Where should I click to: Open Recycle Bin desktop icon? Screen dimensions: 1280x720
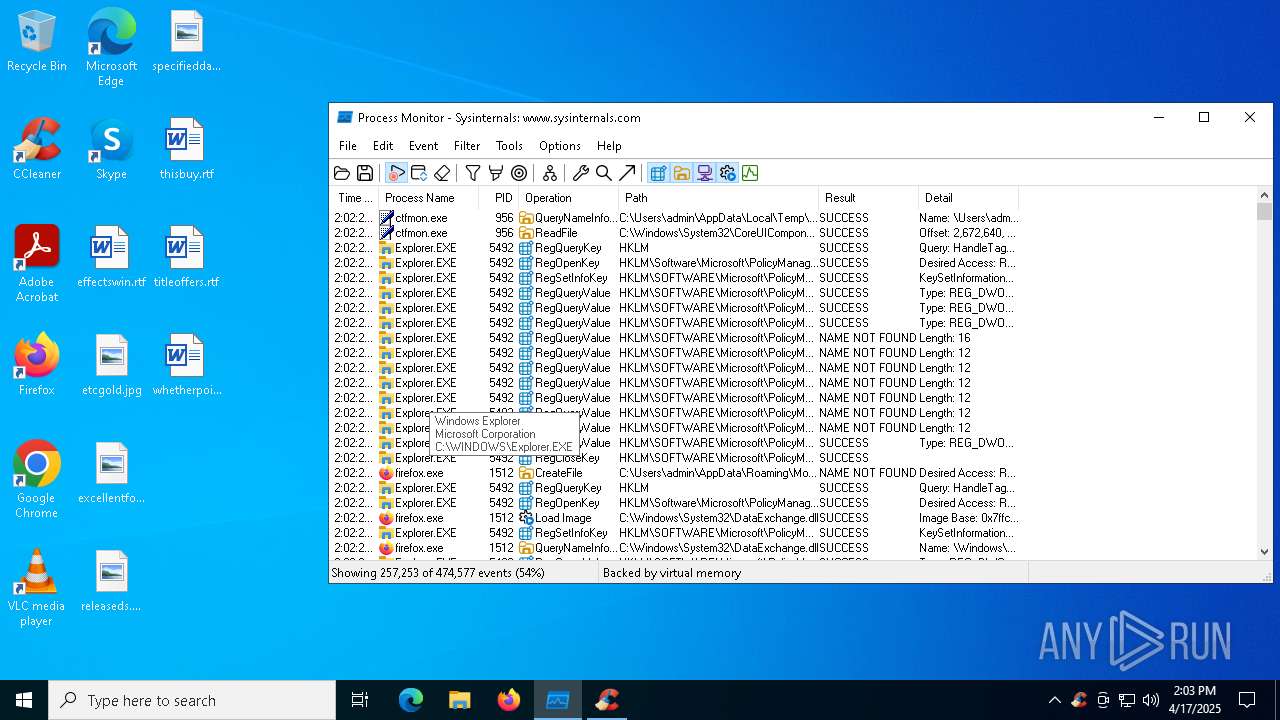coord(37,42)
